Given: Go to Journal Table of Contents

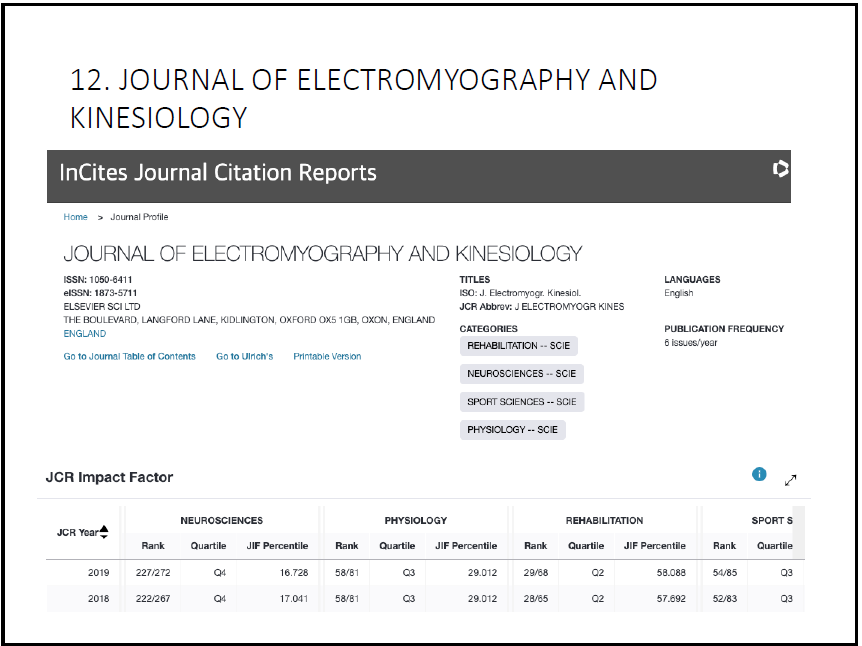Looking at the screenshot, I should pyautogui.click(x=129, y=356).
